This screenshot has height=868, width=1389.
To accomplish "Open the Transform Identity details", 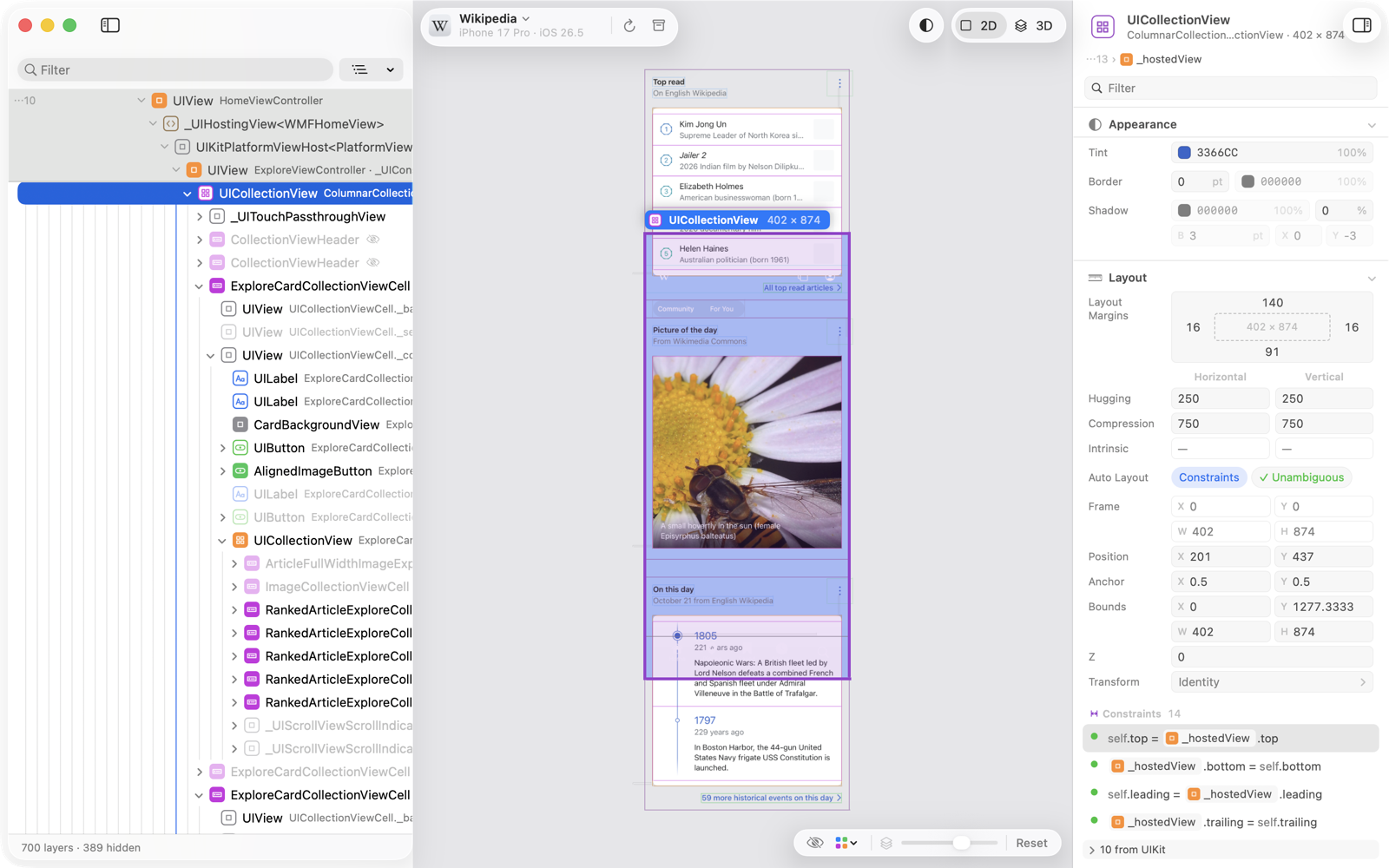I will 1272,682.
